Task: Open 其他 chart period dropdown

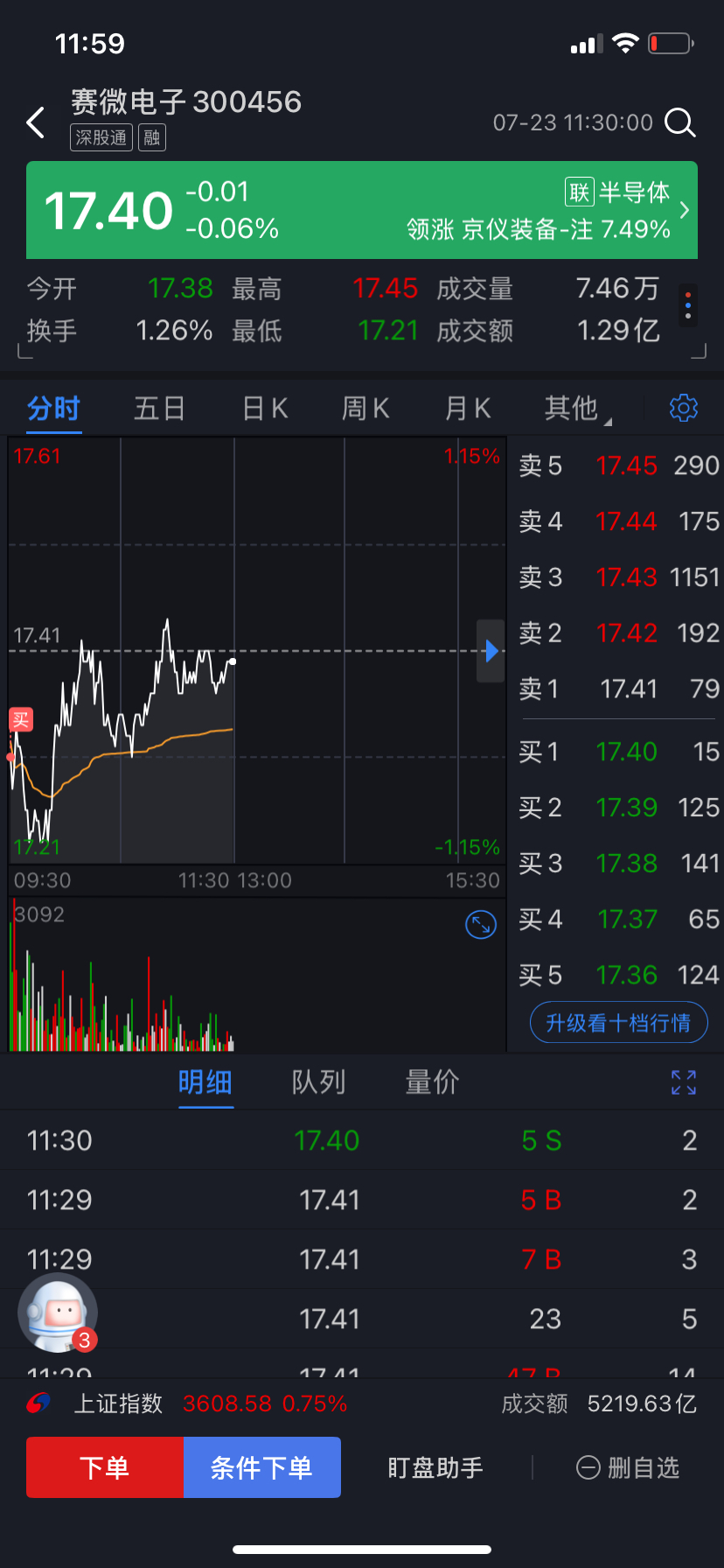Action: [577, 408]
